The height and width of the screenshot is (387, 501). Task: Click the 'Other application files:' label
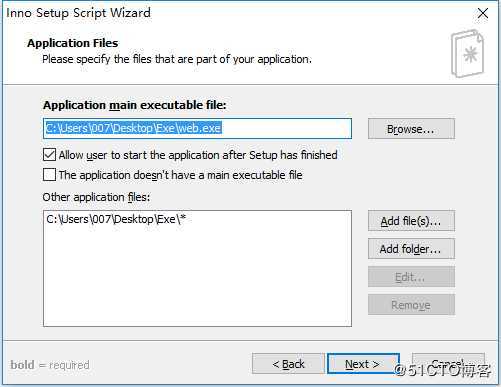click(96, 197)
